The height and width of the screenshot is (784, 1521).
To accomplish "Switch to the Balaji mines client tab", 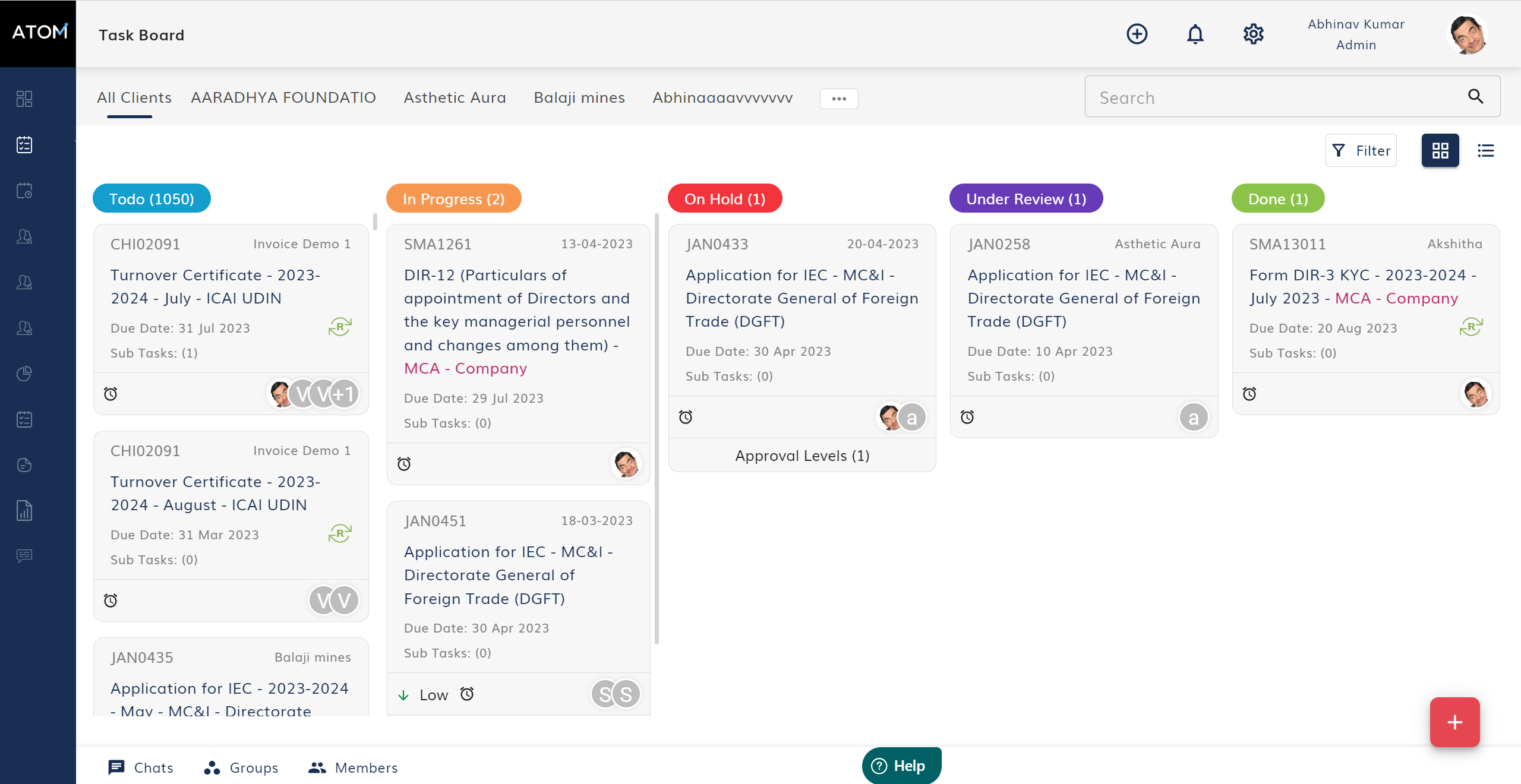I will pyautogui.click(x=579, y=97).
